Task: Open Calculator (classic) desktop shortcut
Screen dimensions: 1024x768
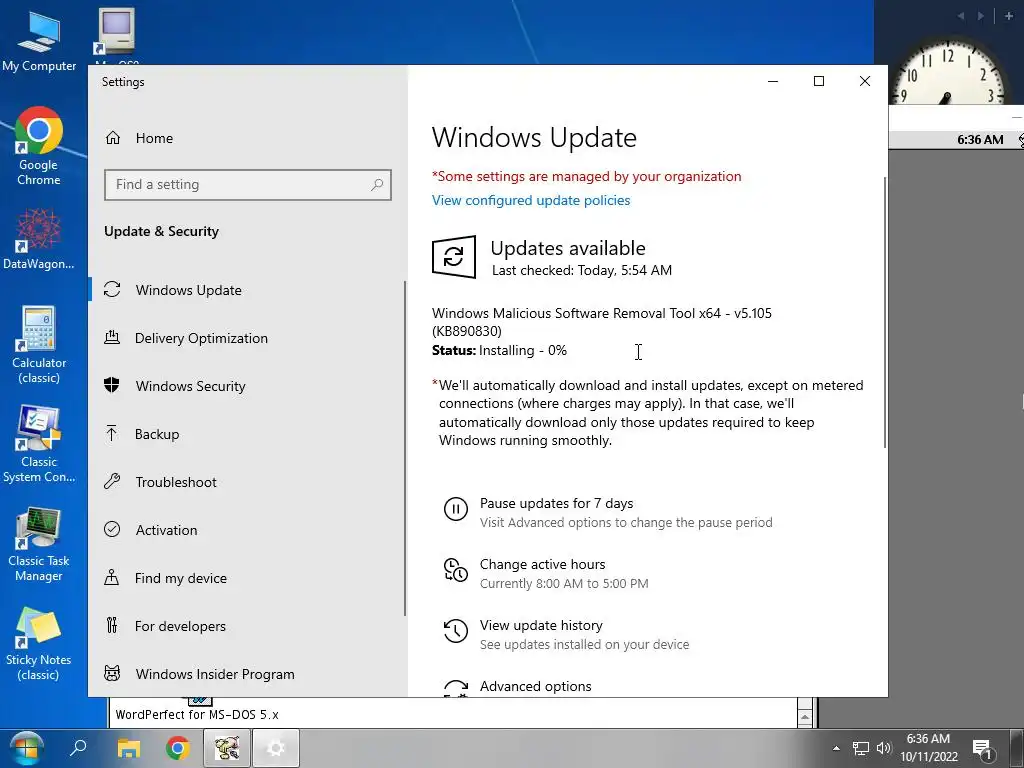Action: click(39, 345)
